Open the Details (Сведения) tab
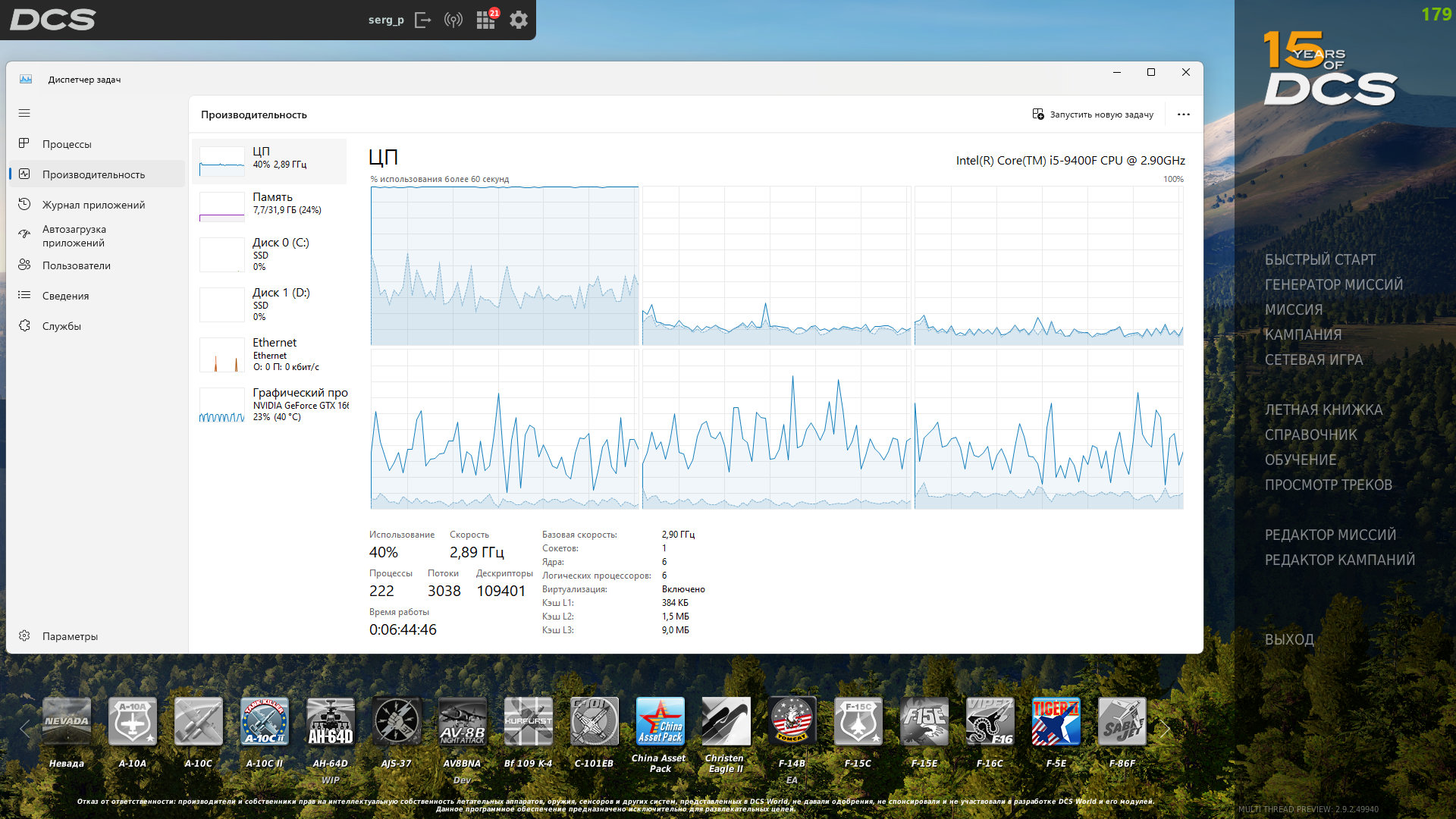Viewport: 1456px width, 819px height. 97,296
